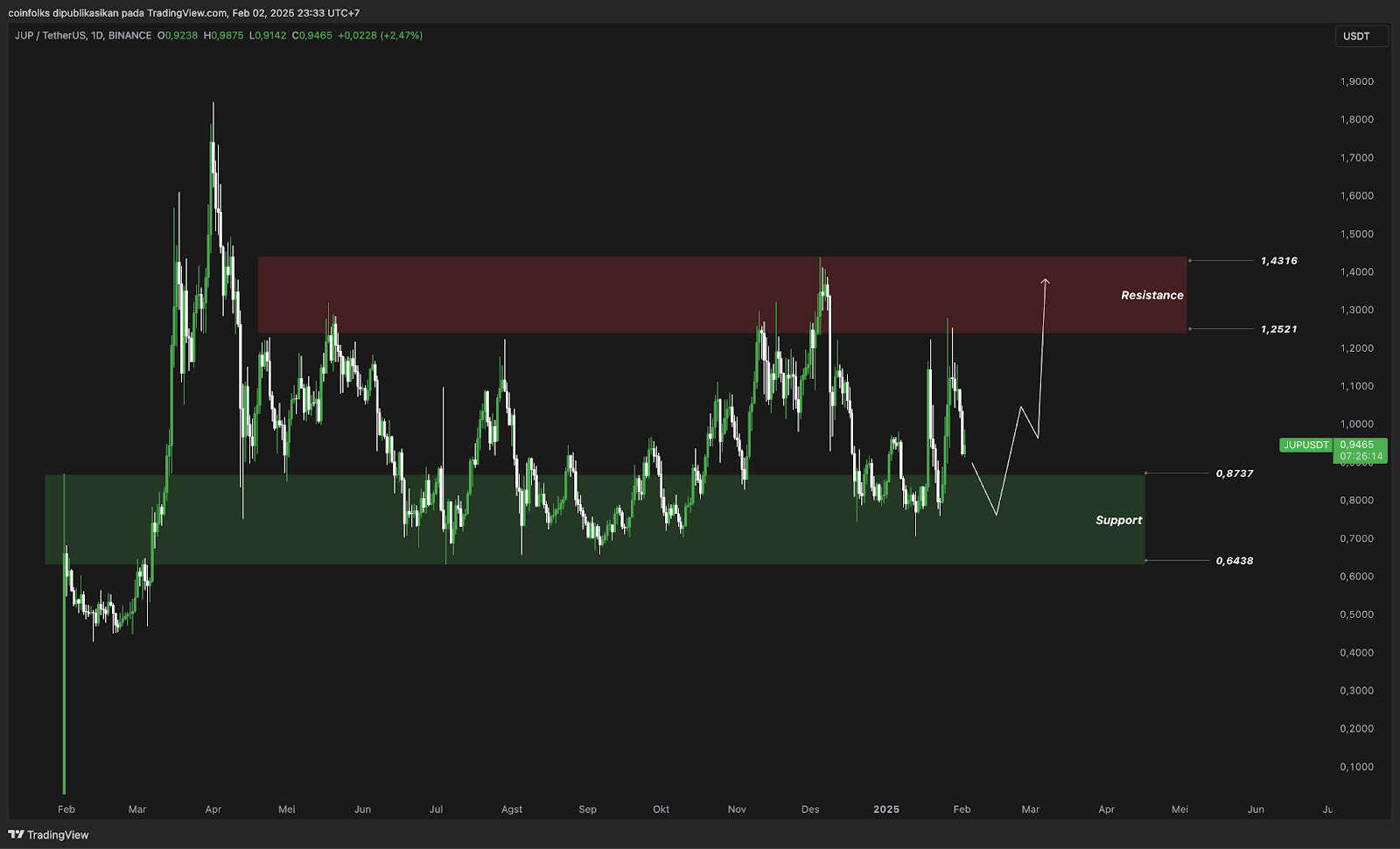Click the publication timestamp header text

184,13
